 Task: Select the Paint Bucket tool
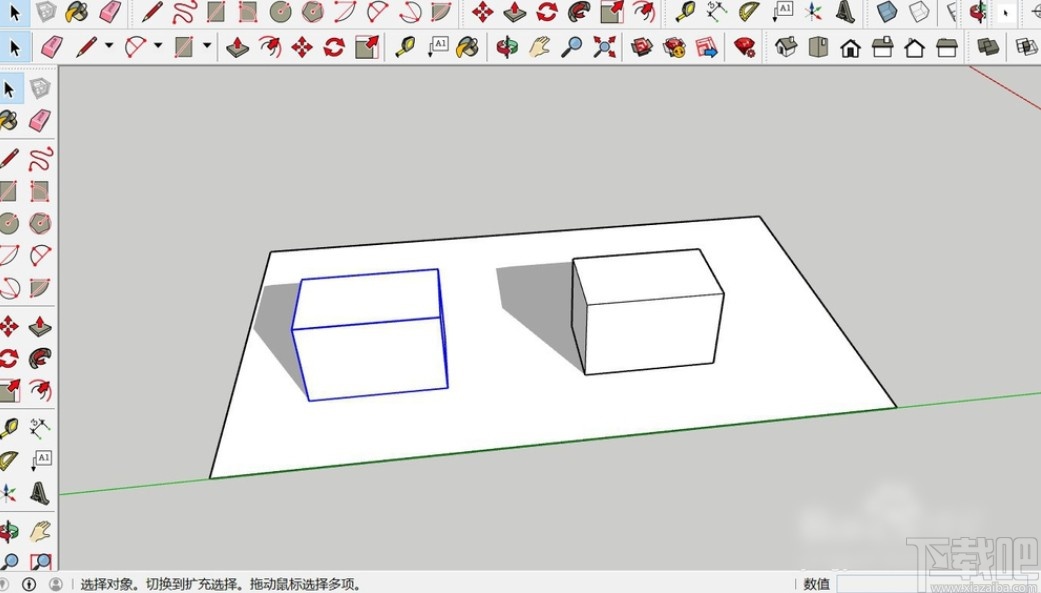[467, 46]
